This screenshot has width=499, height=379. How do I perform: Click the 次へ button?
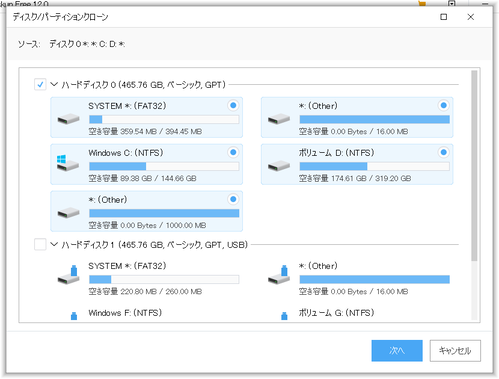coord(397,351)
